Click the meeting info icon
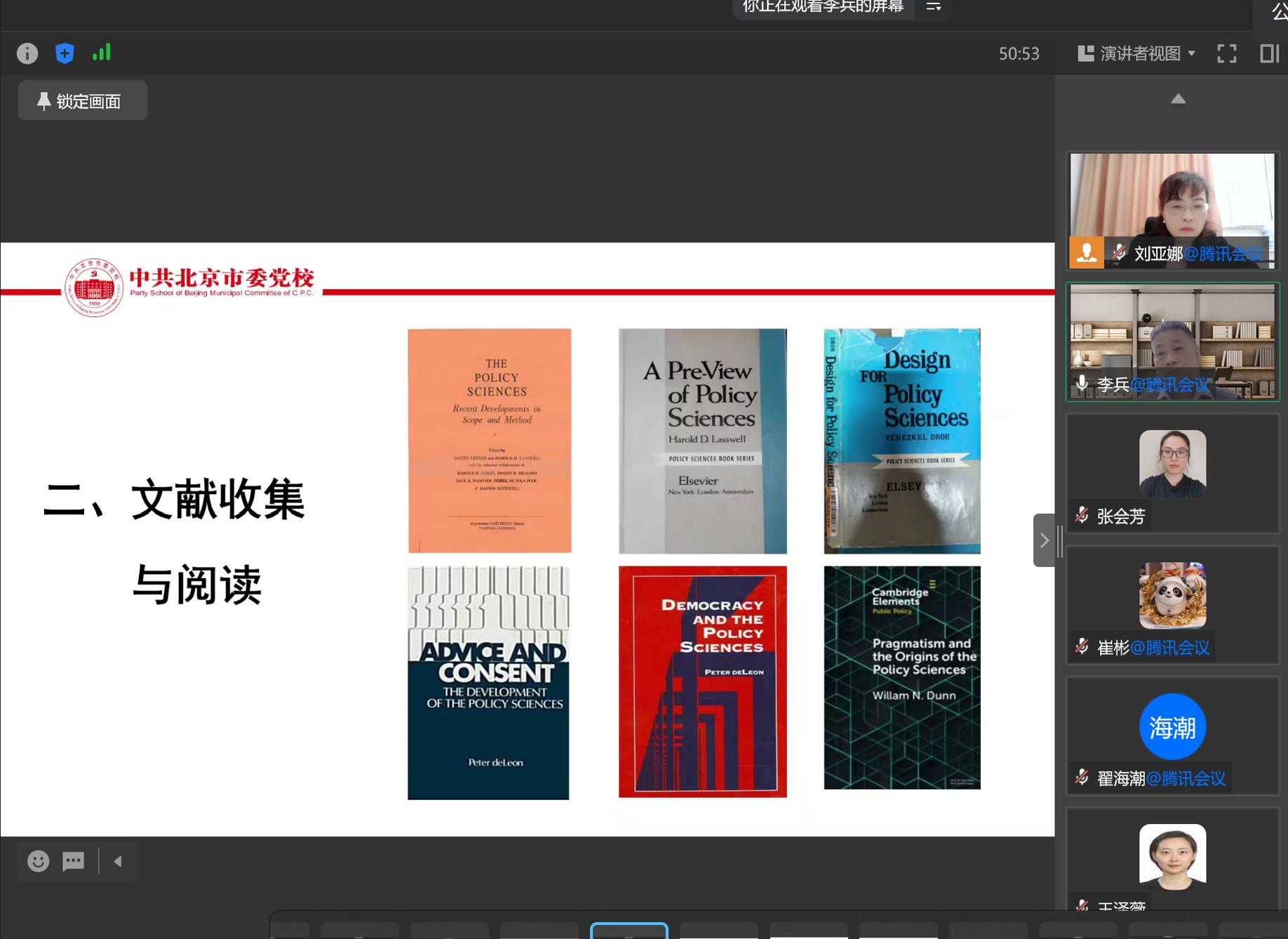This screenshot has height=939, width=1288. click(x=27, y=53)
